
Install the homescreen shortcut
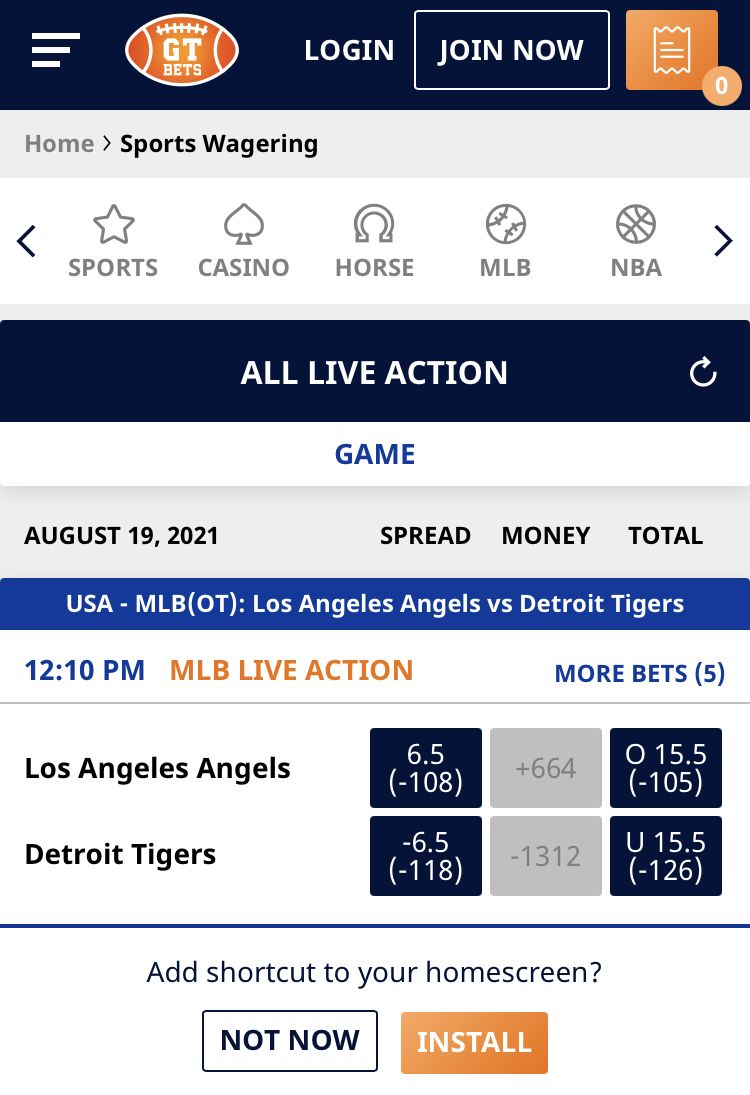[474, 1043]
